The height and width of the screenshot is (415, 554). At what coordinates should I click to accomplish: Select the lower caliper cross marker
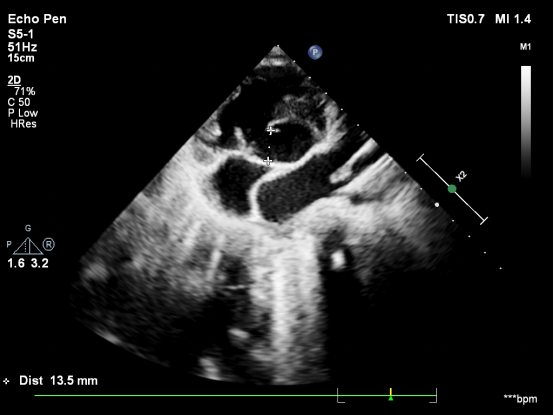pos(268,161)
